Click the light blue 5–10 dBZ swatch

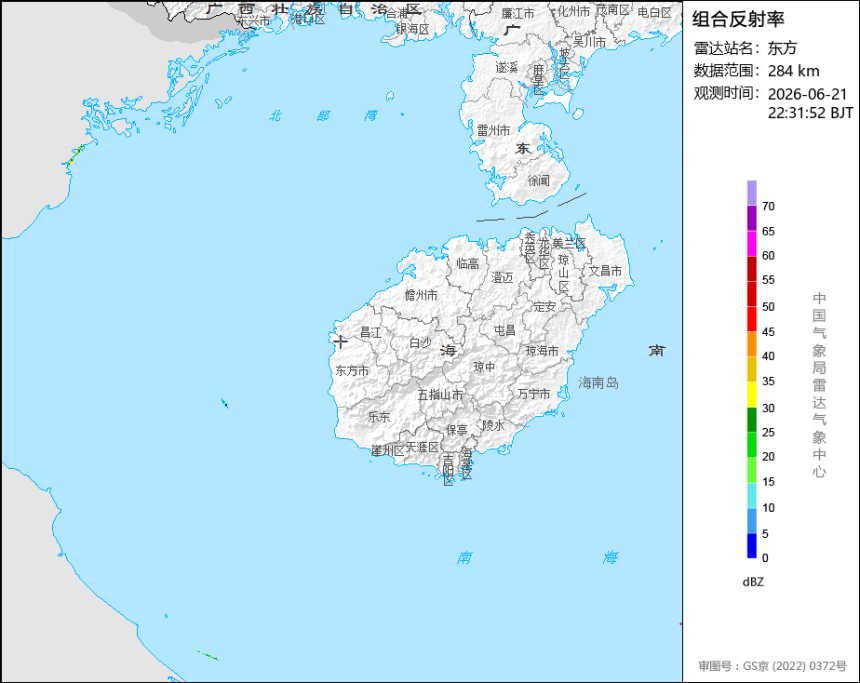[x=751, y=521]
